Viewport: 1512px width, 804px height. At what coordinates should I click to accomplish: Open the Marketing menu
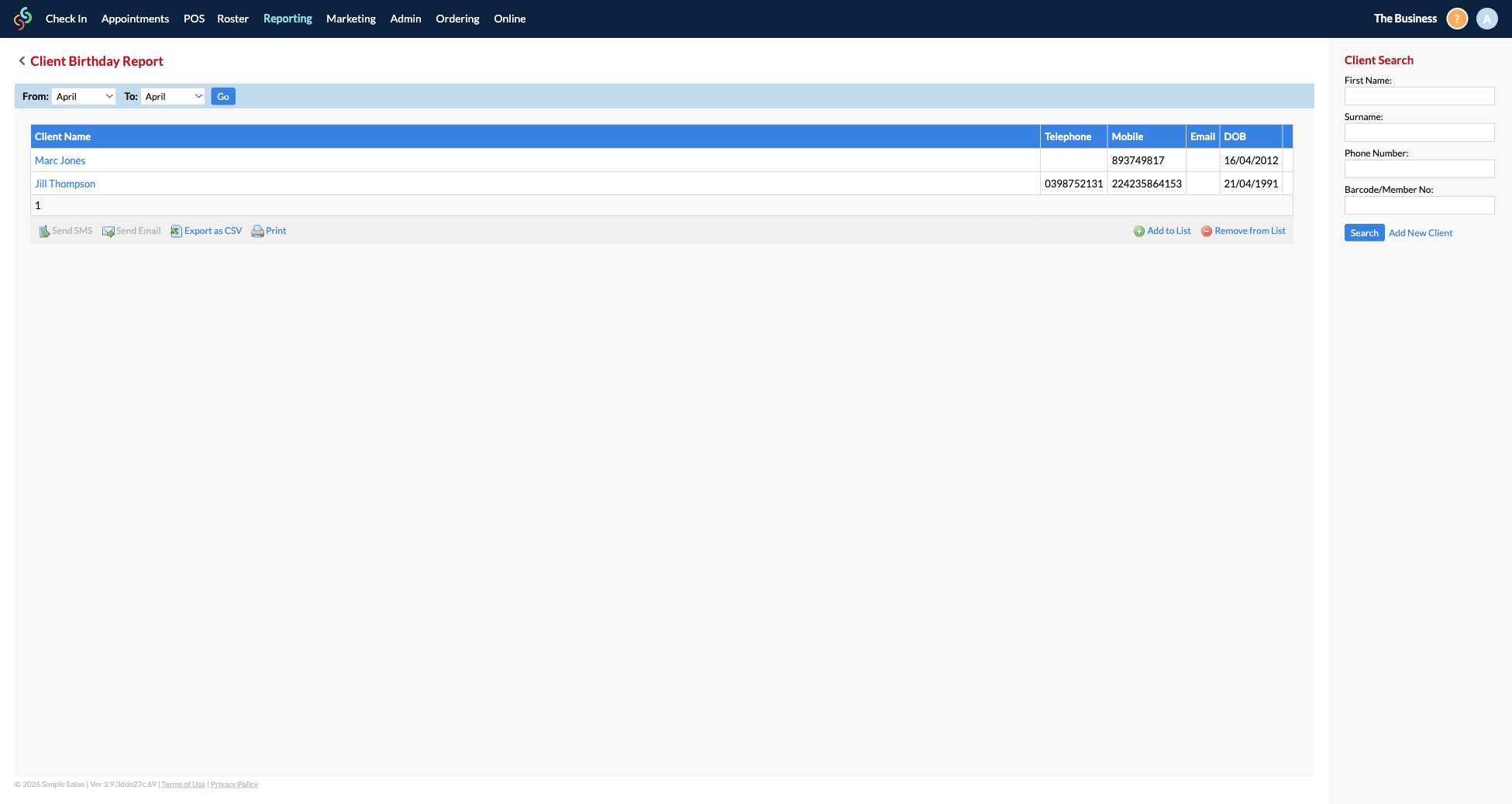pos(350,19)
